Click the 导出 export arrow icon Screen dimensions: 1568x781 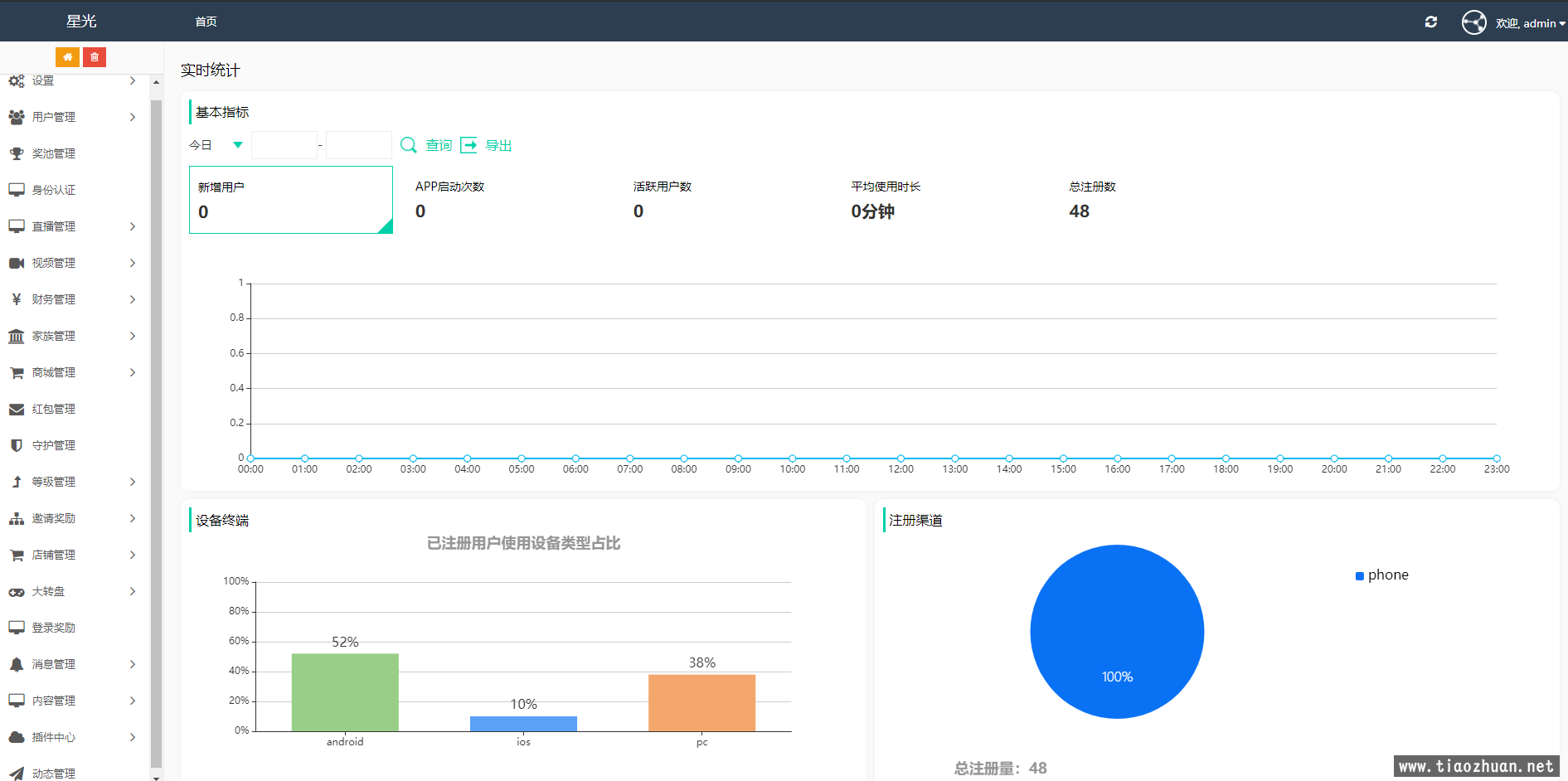(x=469, y=145)
